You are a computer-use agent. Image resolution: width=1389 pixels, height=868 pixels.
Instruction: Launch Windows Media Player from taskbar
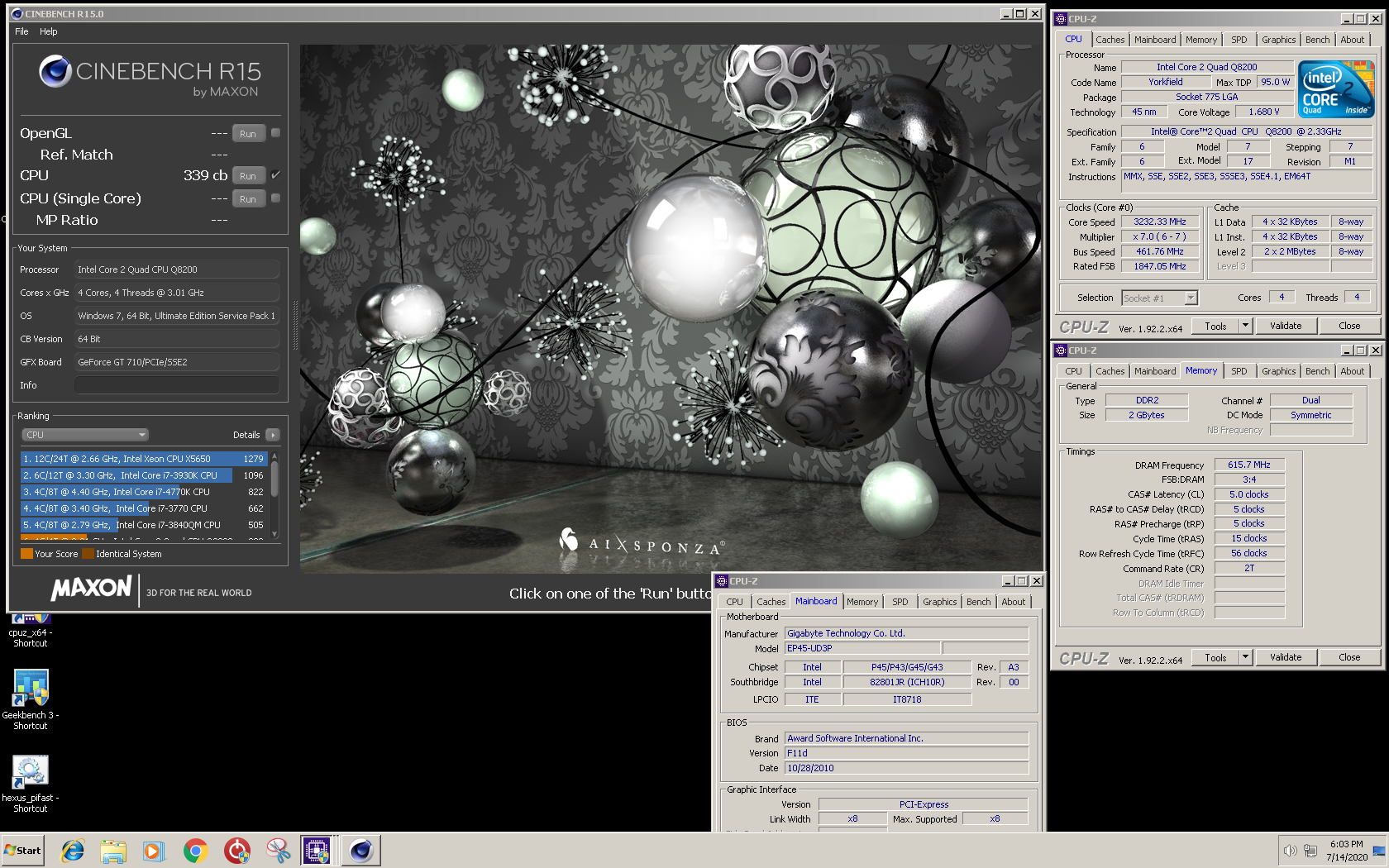pyautogui.click(x=154, y=851)
